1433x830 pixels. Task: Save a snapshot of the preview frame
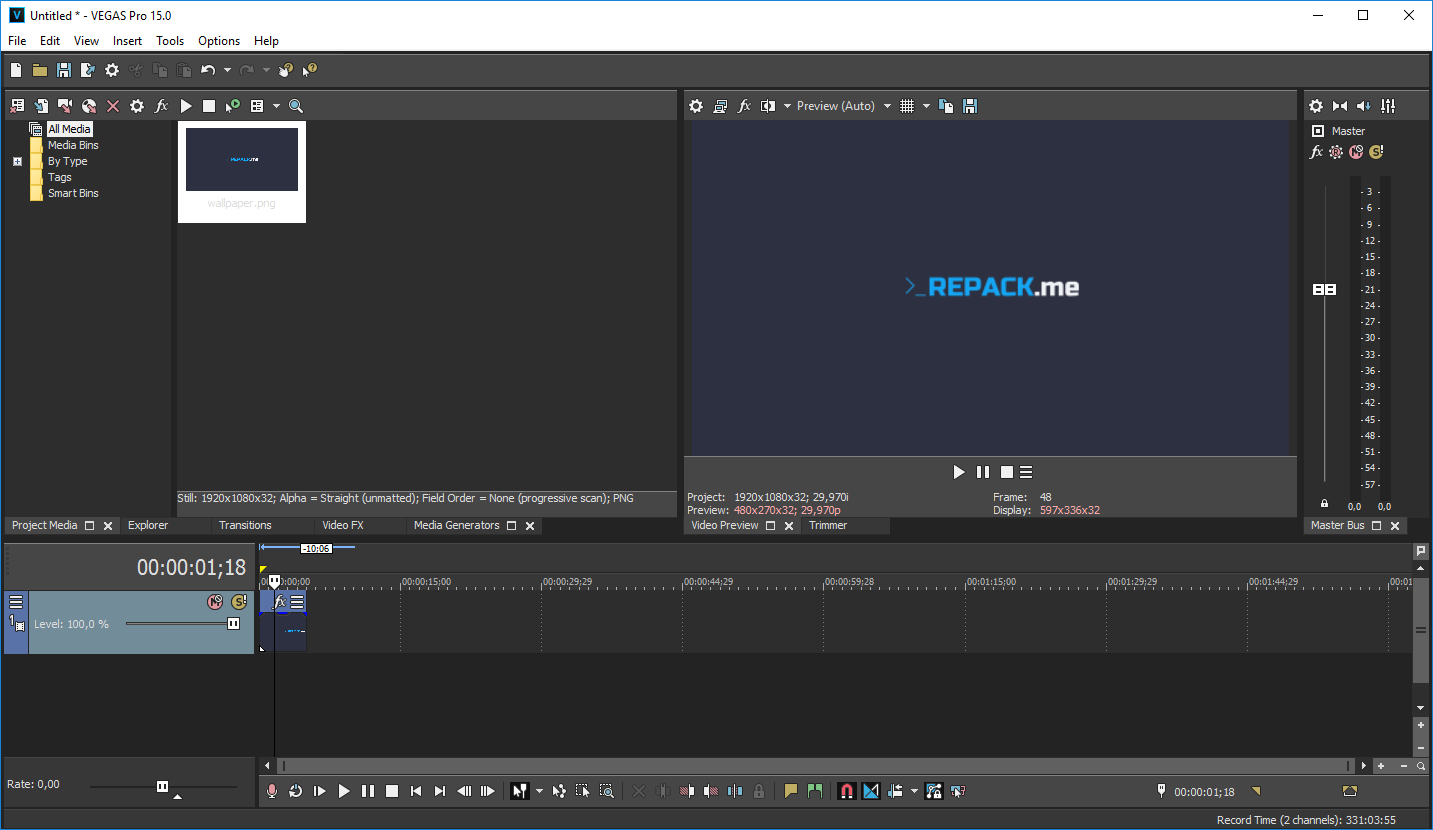(969, 105)
